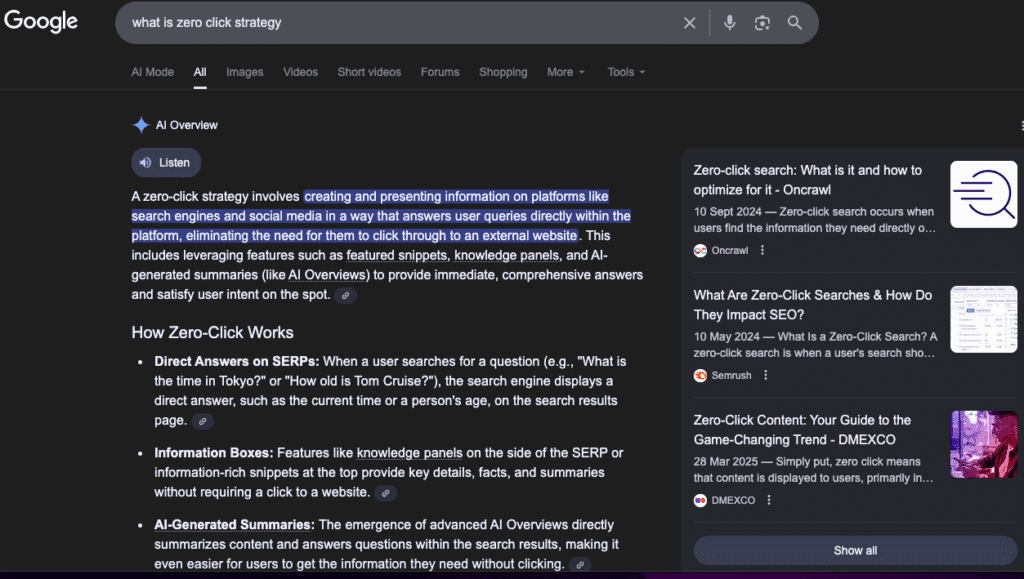Open the three-dot menu on the Semrush result

[765, 375]
